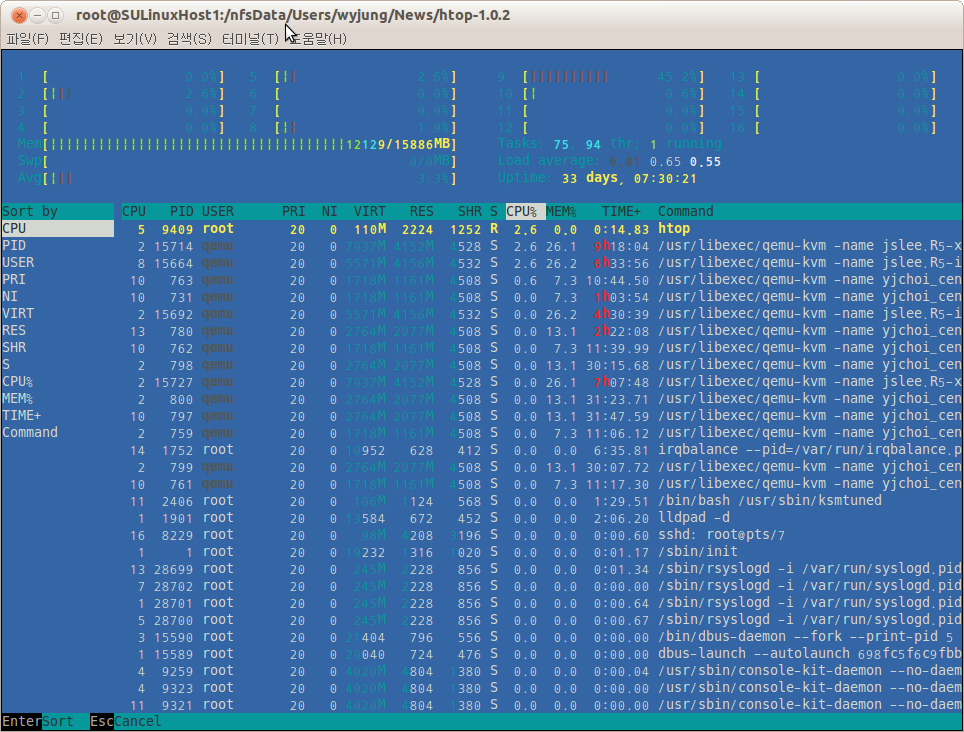
Task: Select TIME+ in Sort by list
Action: click(57, 415)
